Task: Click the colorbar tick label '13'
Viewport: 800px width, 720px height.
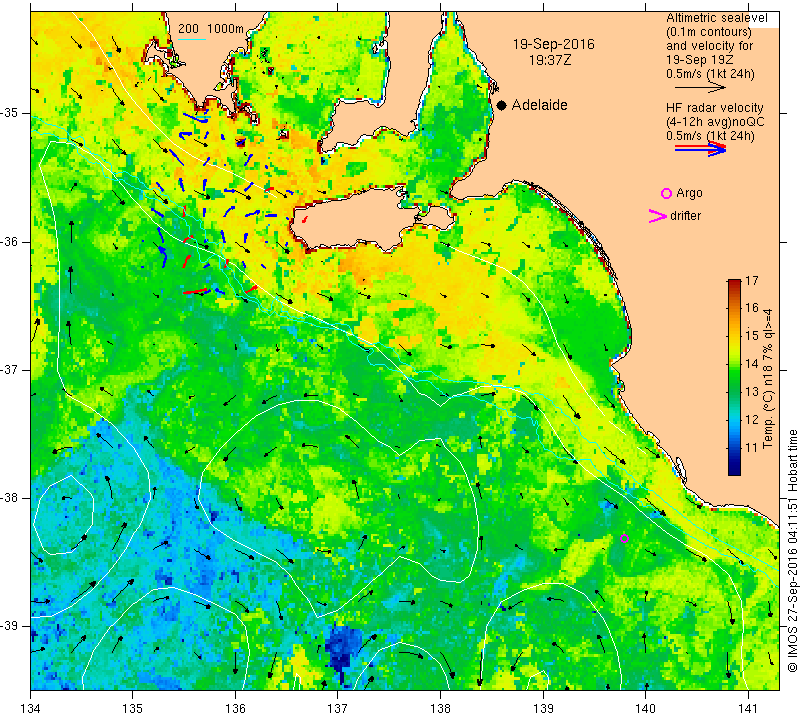Action: coord(752,392)
